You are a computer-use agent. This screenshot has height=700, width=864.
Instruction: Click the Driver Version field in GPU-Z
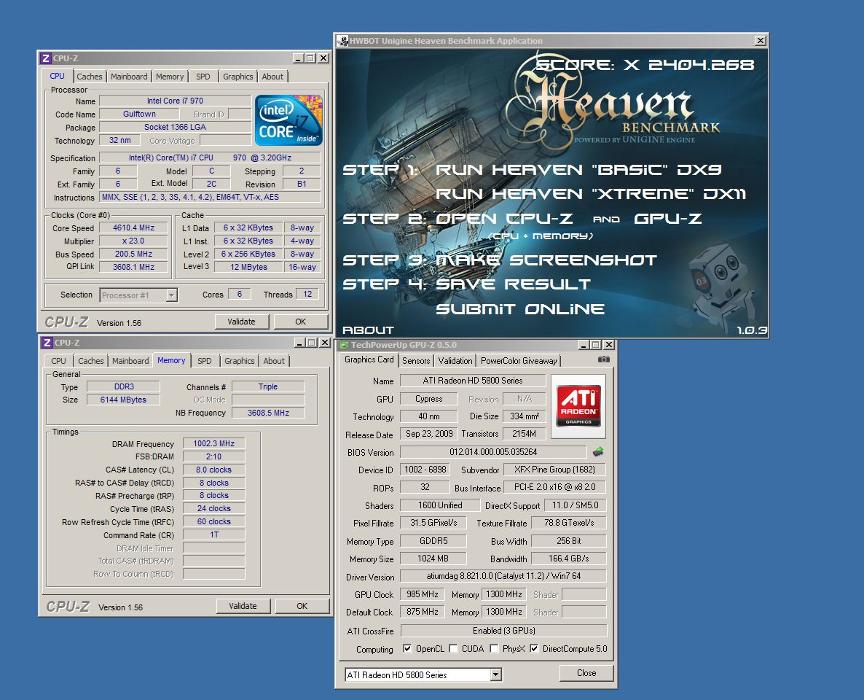point(504,576)
